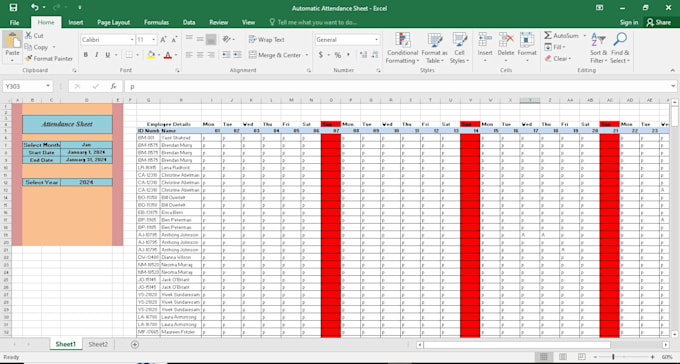Click the Share button
Screen dimensions: 680x364
[658, 23]
